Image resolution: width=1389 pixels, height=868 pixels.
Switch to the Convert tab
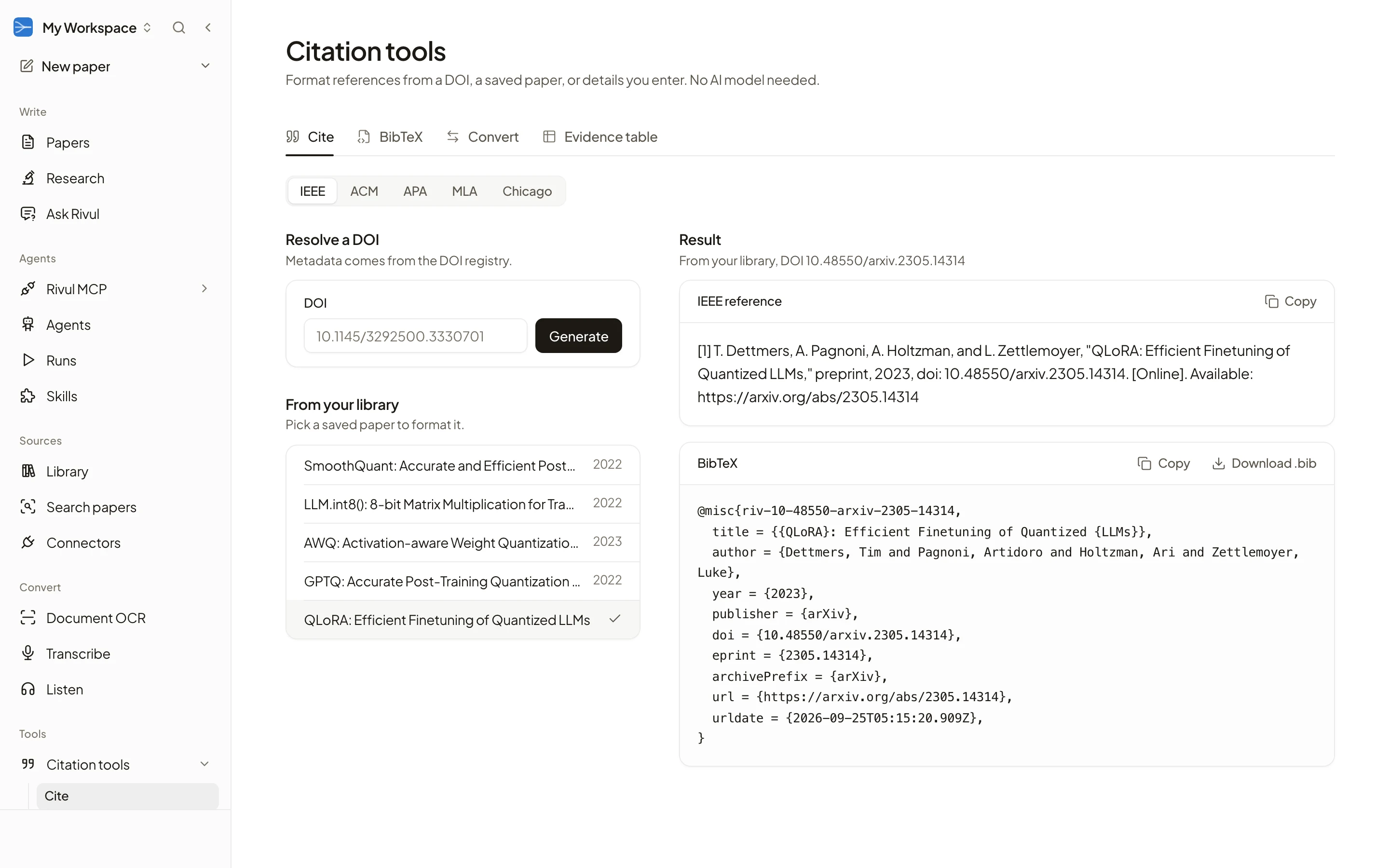pos(482,136)
